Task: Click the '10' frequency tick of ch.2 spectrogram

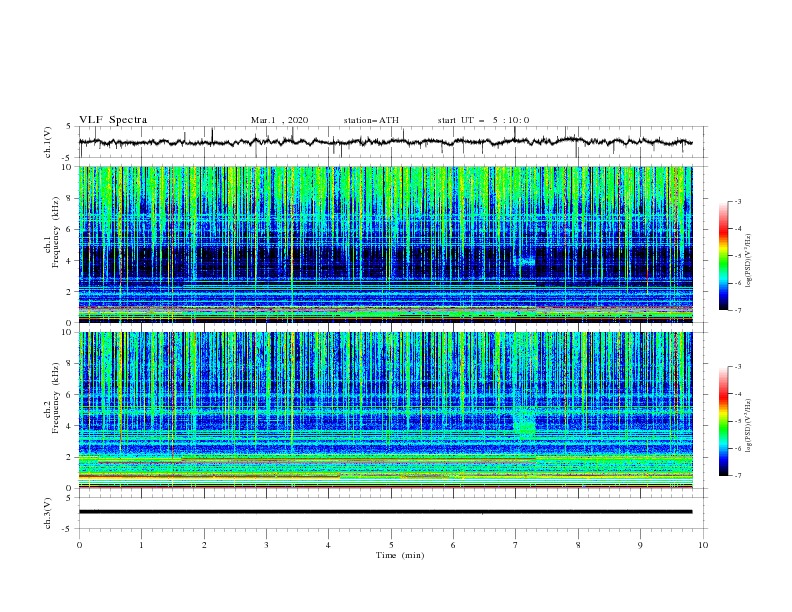Action: click(68, 332)
